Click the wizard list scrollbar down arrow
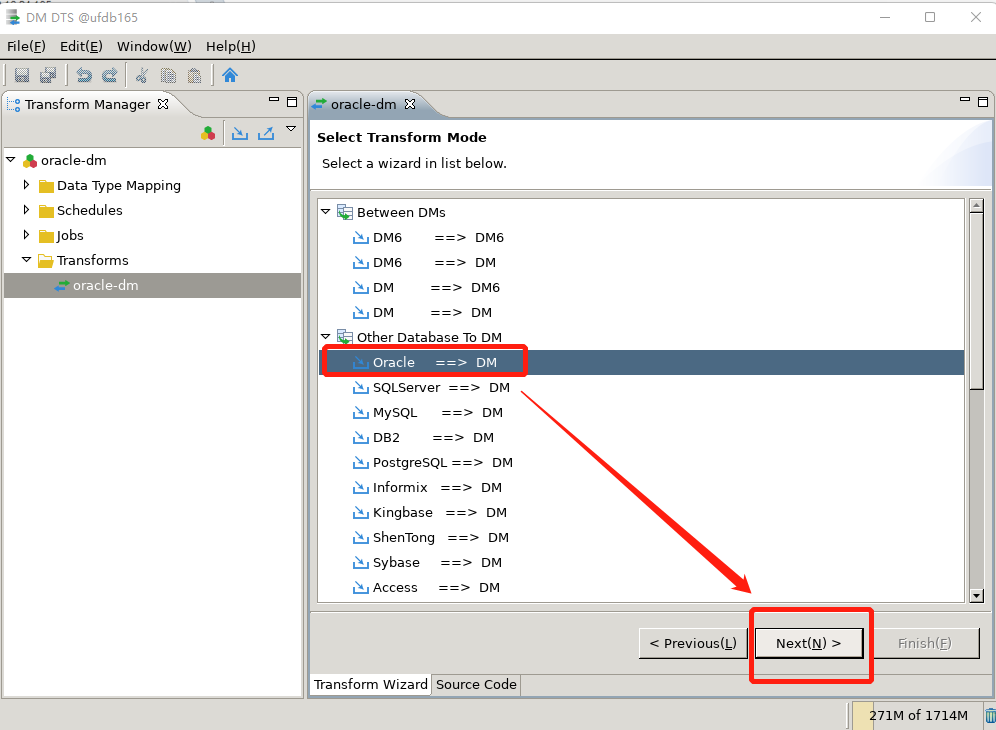Viewport: 996px width, 730px height. (976, 595)
